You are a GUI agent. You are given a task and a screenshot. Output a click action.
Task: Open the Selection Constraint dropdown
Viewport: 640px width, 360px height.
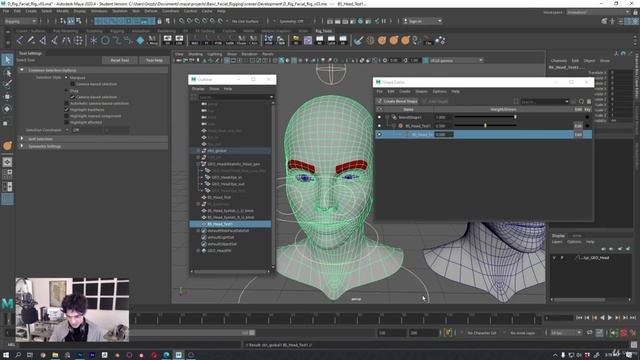tap(86, 130)
